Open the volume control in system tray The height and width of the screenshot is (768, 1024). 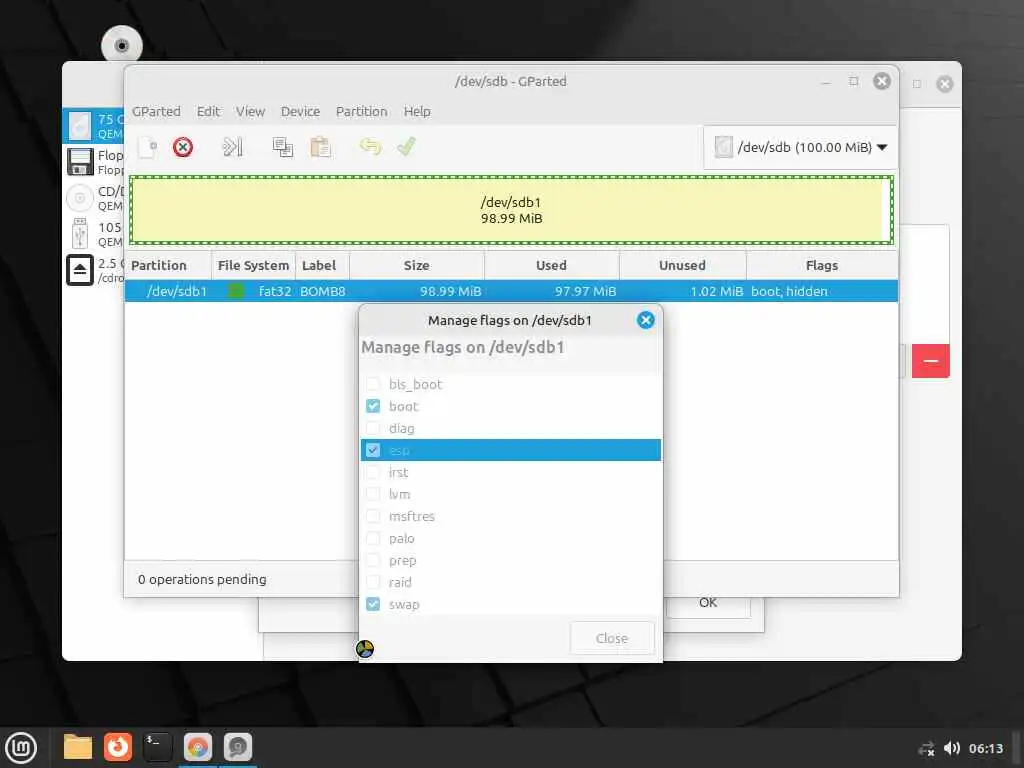[x=952, y=748]
